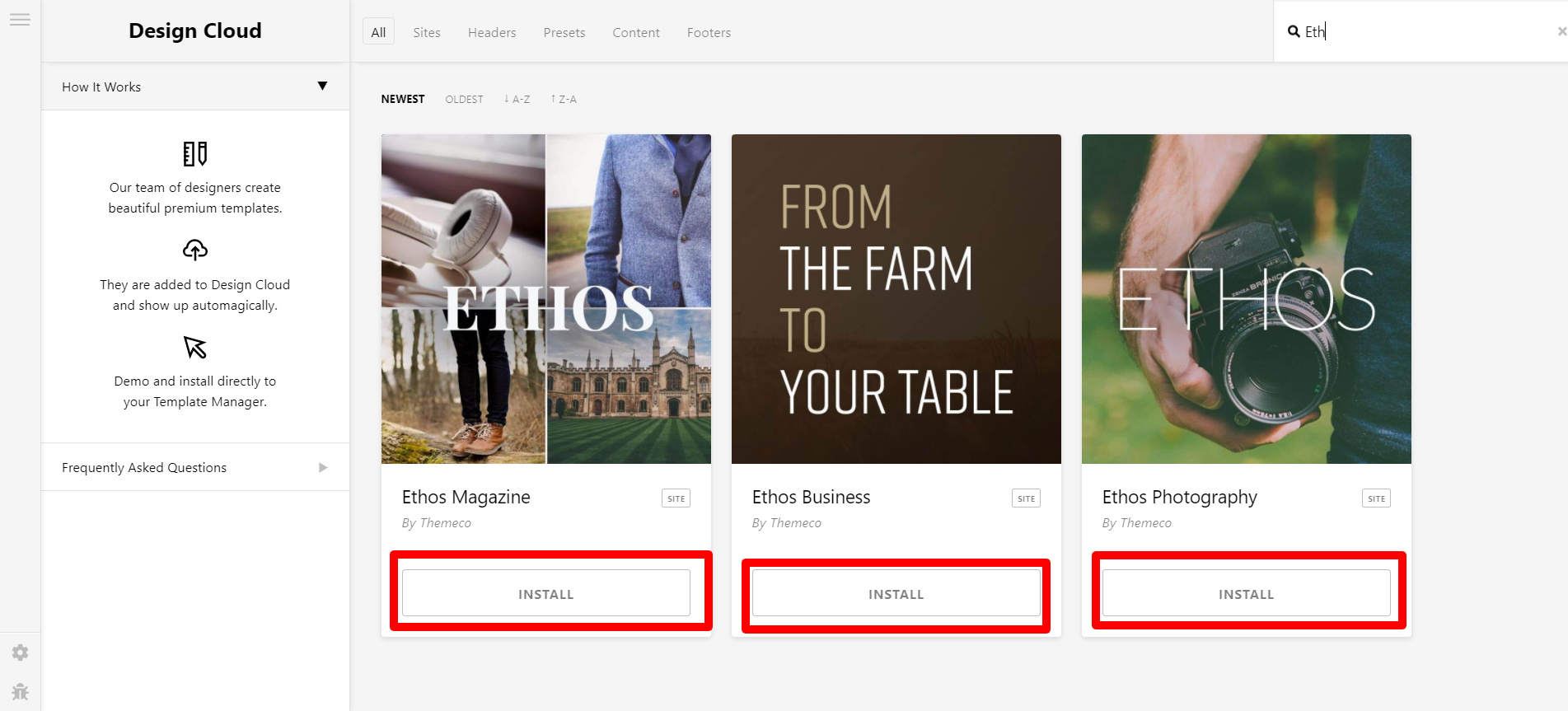Click By Themeco under Ethos Business

coord(787,523)
